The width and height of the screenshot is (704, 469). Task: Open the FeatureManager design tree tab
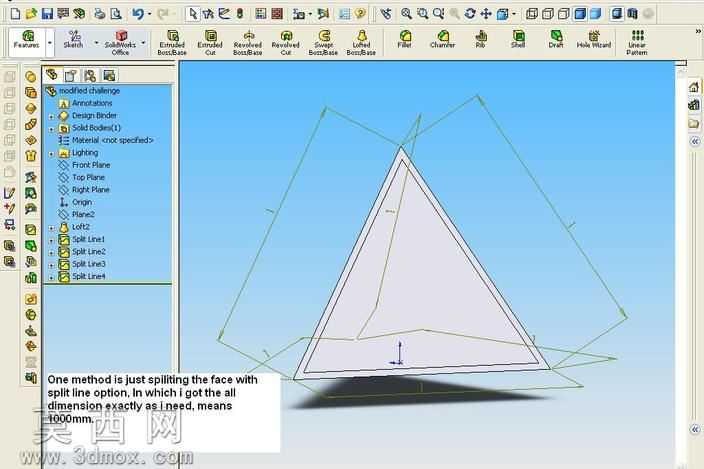pos(52,75)
